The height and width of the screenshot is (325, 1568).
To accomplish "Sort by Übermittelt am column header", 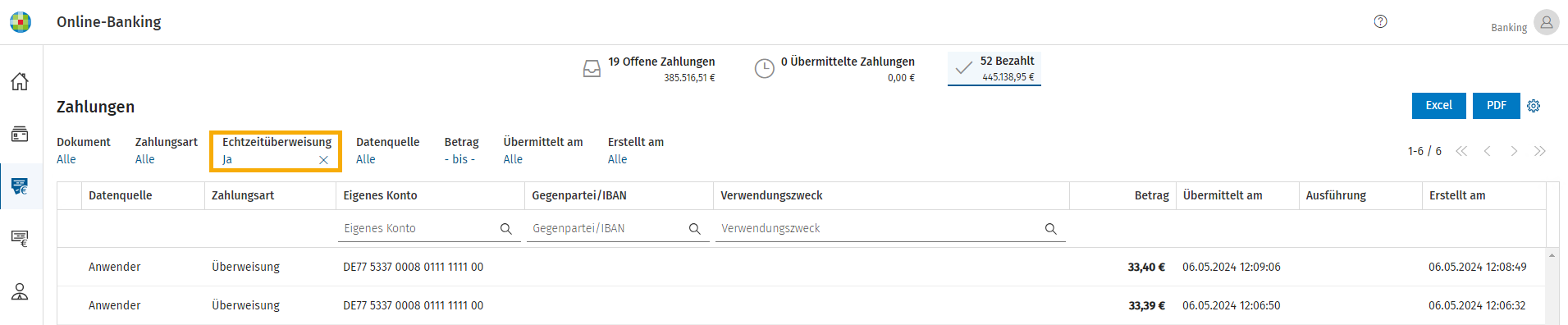I will click(x=1237, y=196).
